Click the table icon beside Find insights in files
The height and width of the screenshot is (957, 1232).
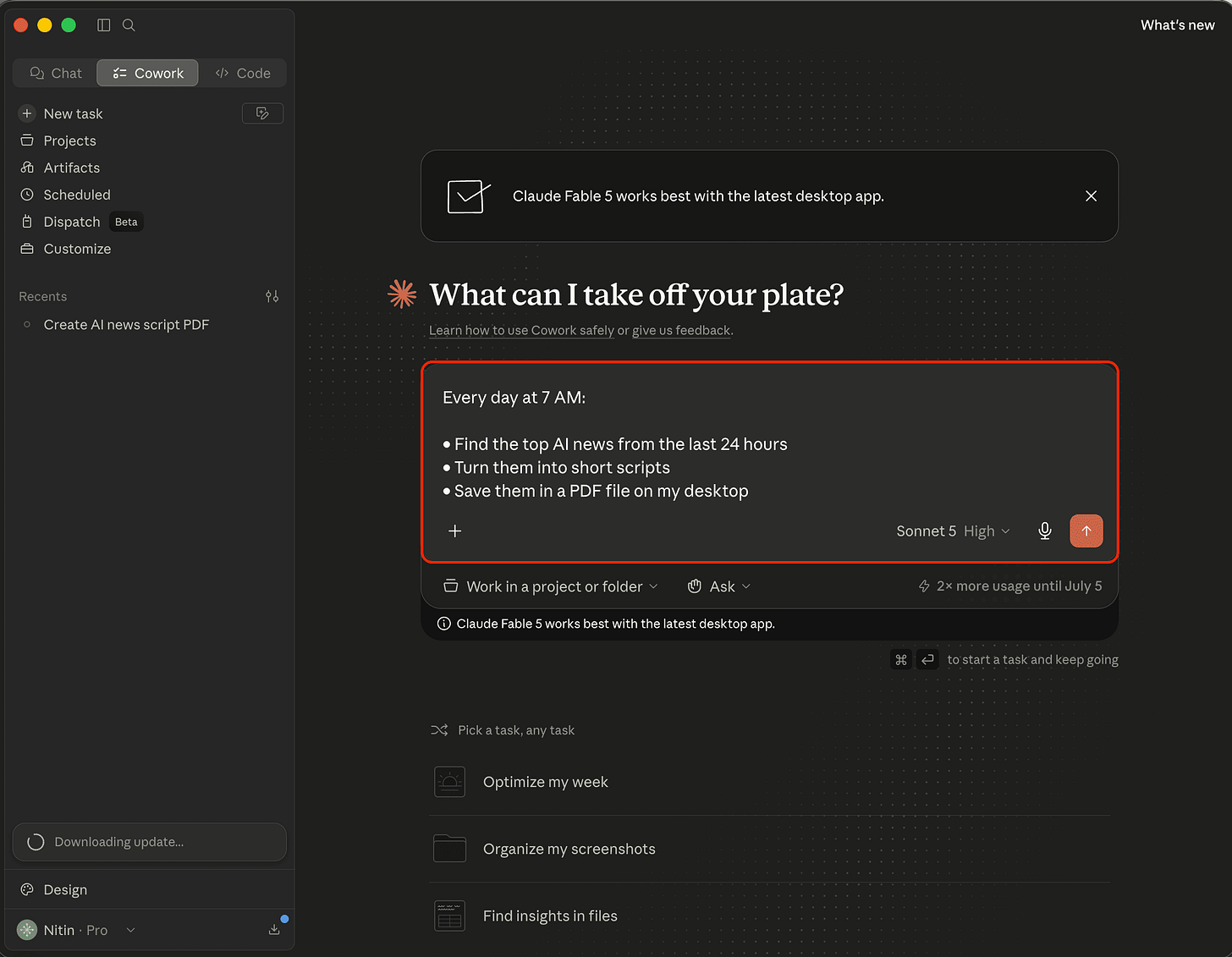click(449, 916)
